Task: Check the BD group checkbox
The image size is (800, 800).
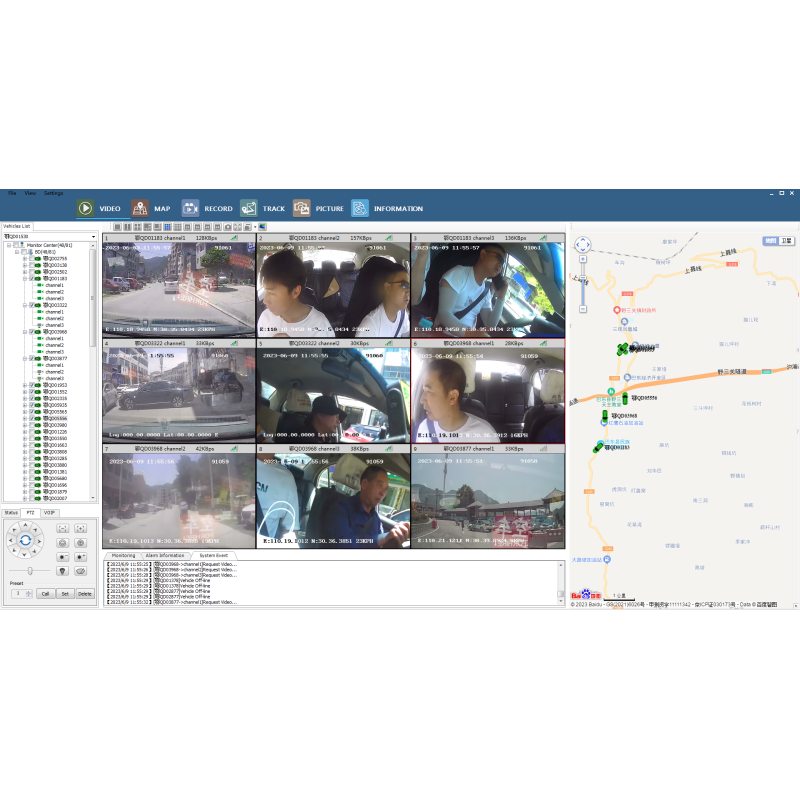Action: (24, 252)
